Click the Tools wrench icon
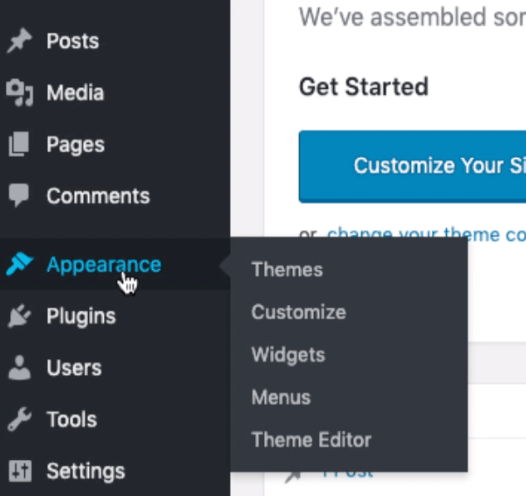The height and width of the screenshot is (496, 526). tap(19, 419)
